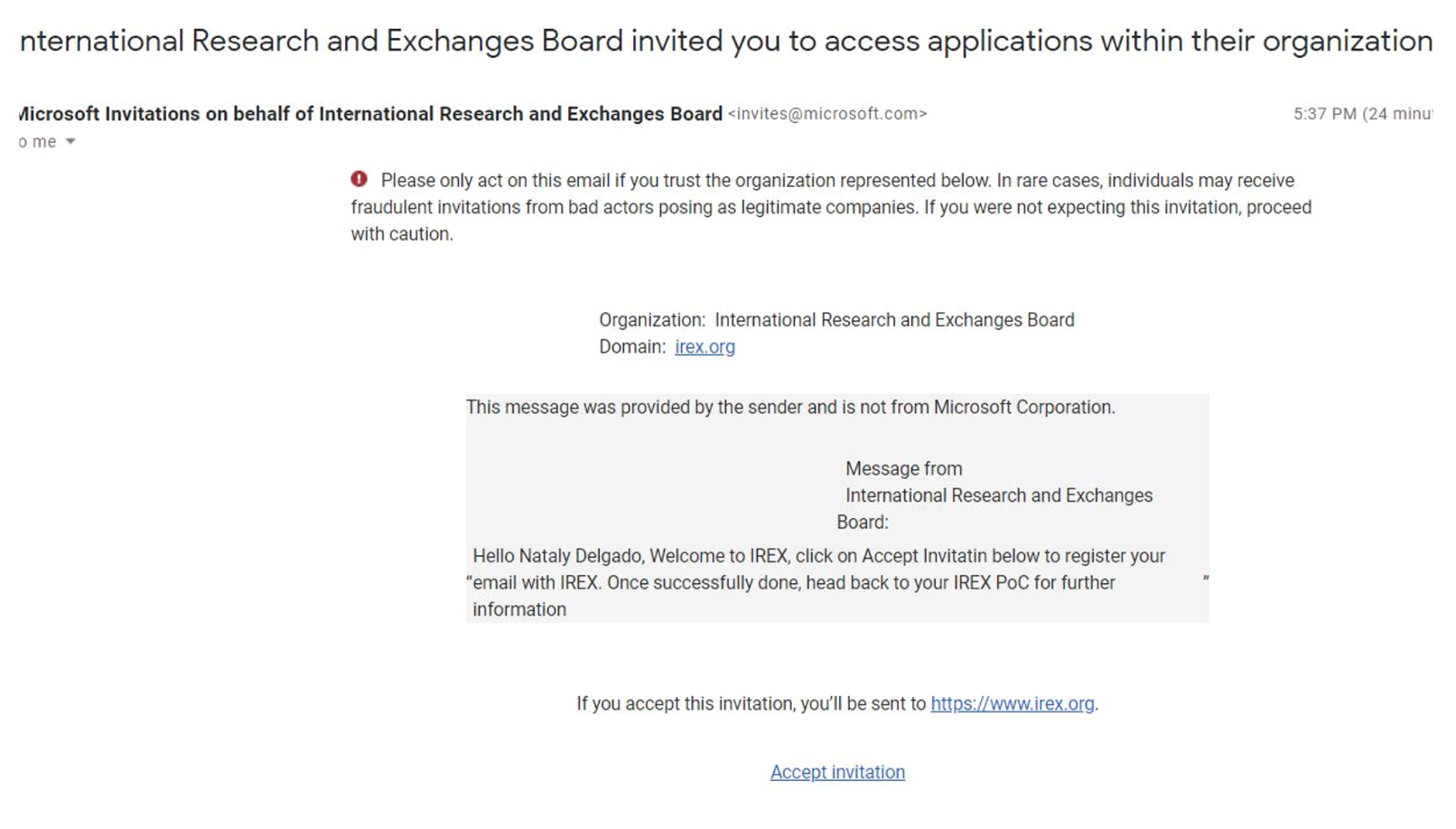The image size is (1456, 829).
Task: Open the irex.org domain link
Action: 705,347
